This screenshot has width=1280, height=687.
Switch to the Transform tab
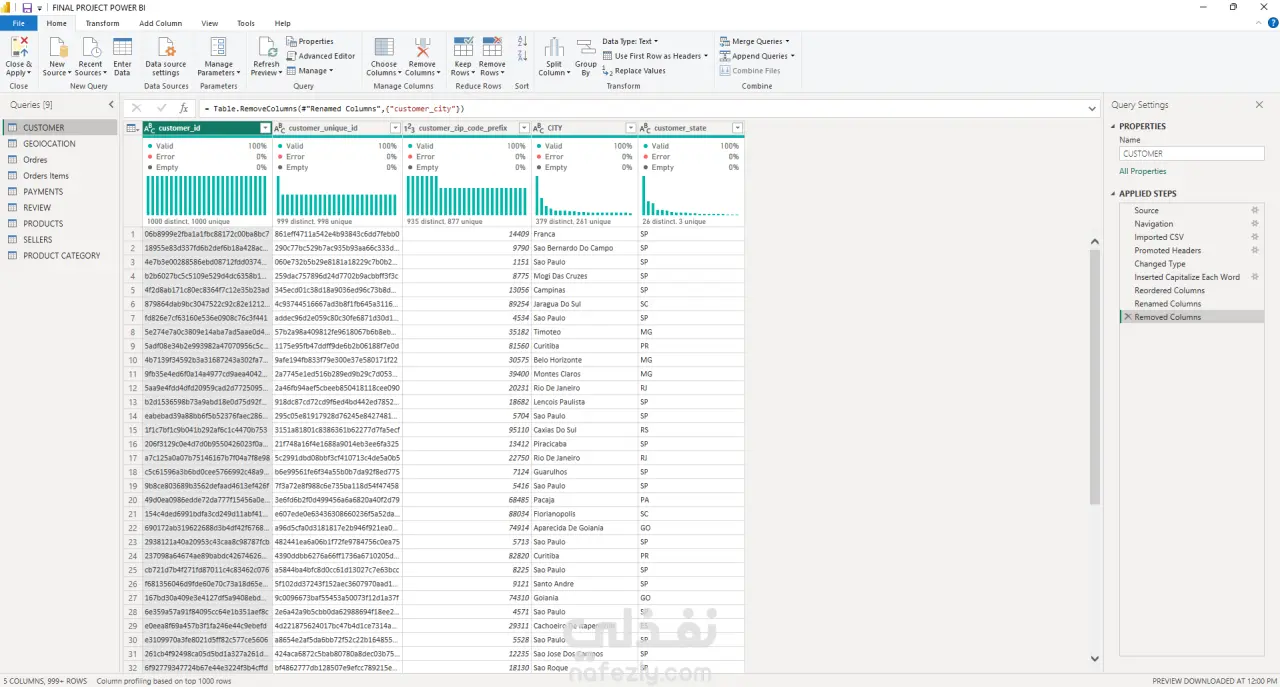(x=102, y=23)
